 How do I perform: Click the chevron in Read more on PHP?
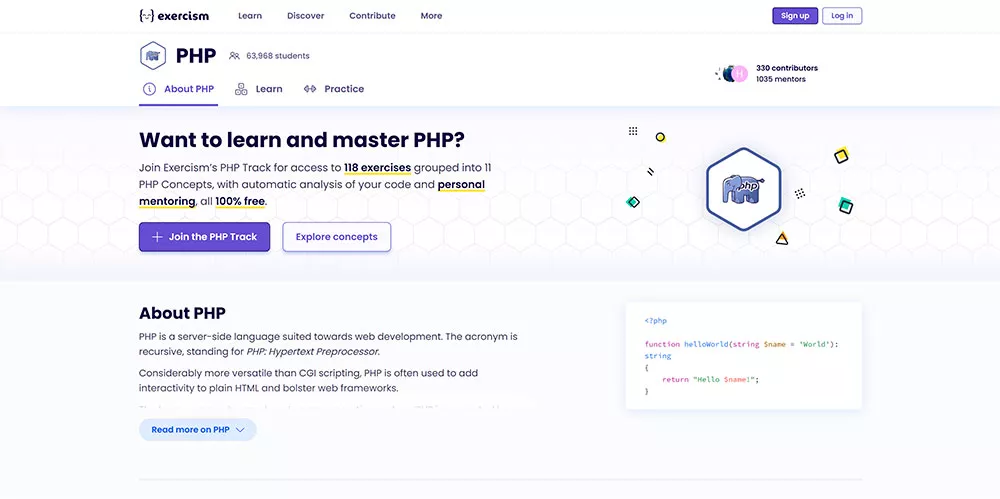click(240, 430)
